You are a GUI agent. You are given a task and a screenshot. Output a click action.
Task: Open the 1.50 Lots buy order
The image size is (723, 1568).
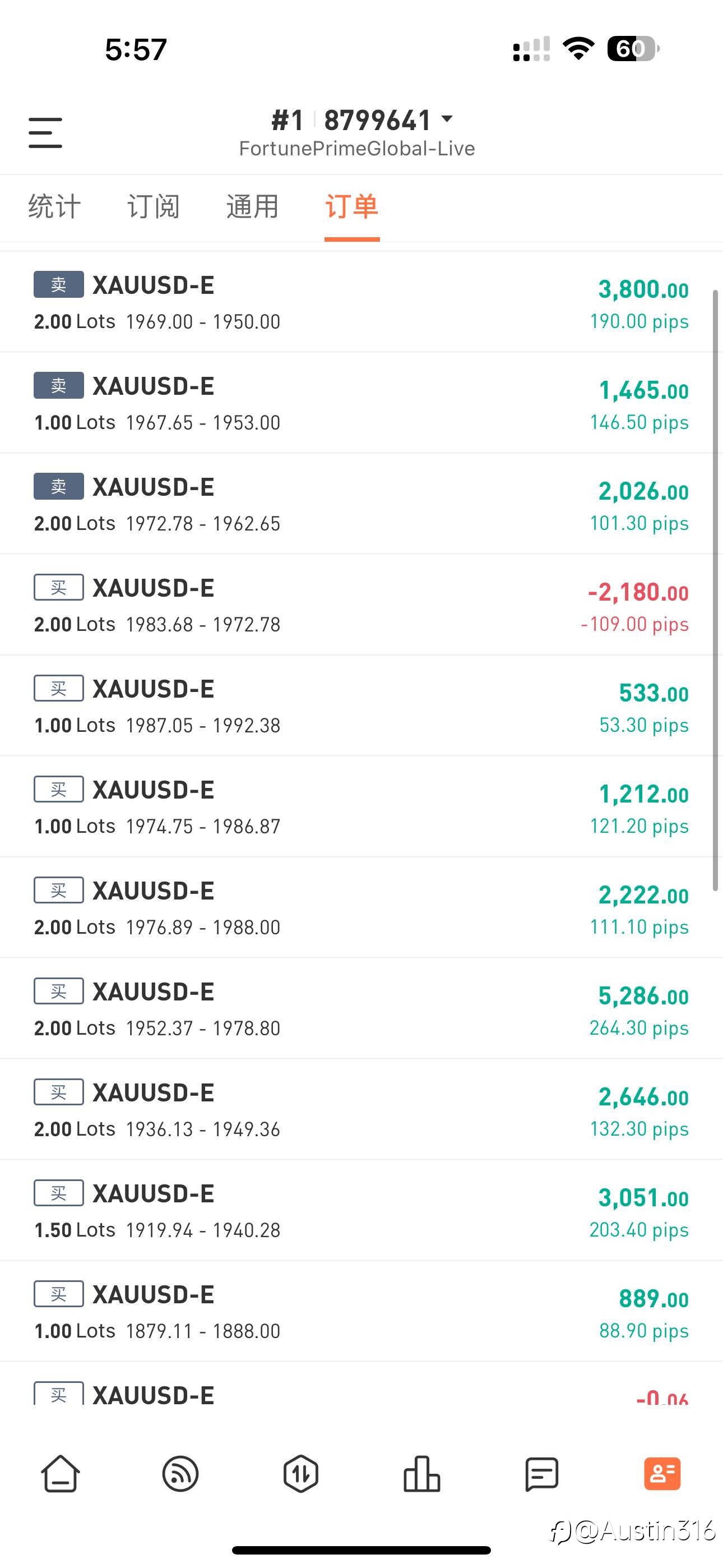[x=361, y=1211]
